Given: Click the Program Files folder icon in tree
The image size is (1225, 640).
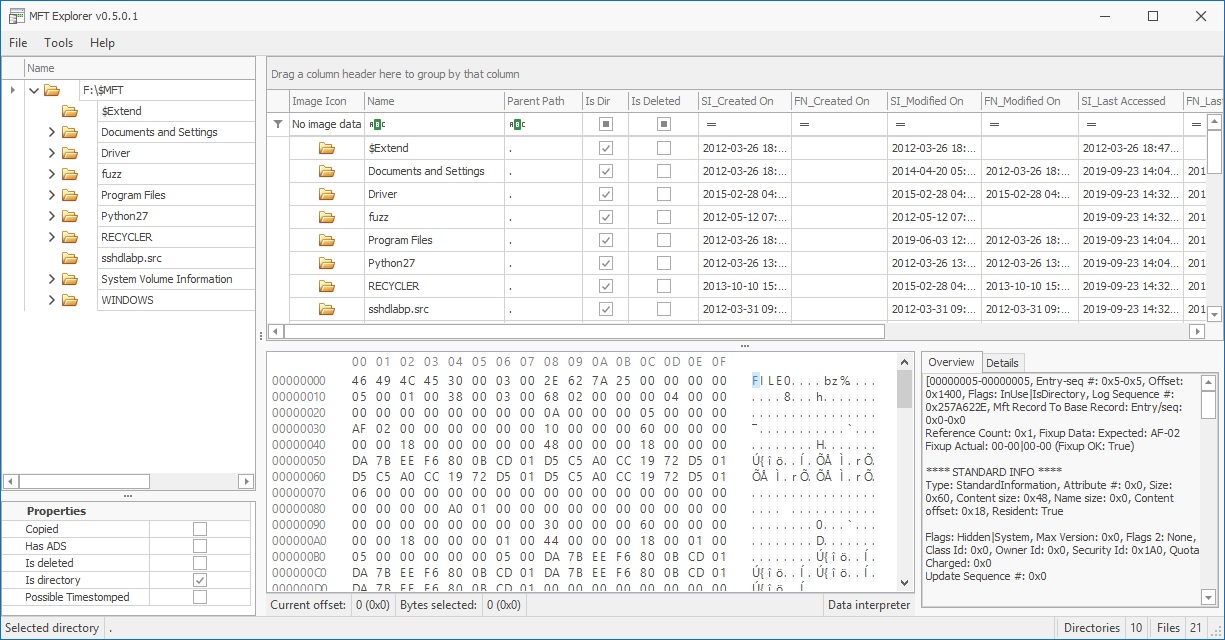Looking at the screenshot, I should point(70,195).
